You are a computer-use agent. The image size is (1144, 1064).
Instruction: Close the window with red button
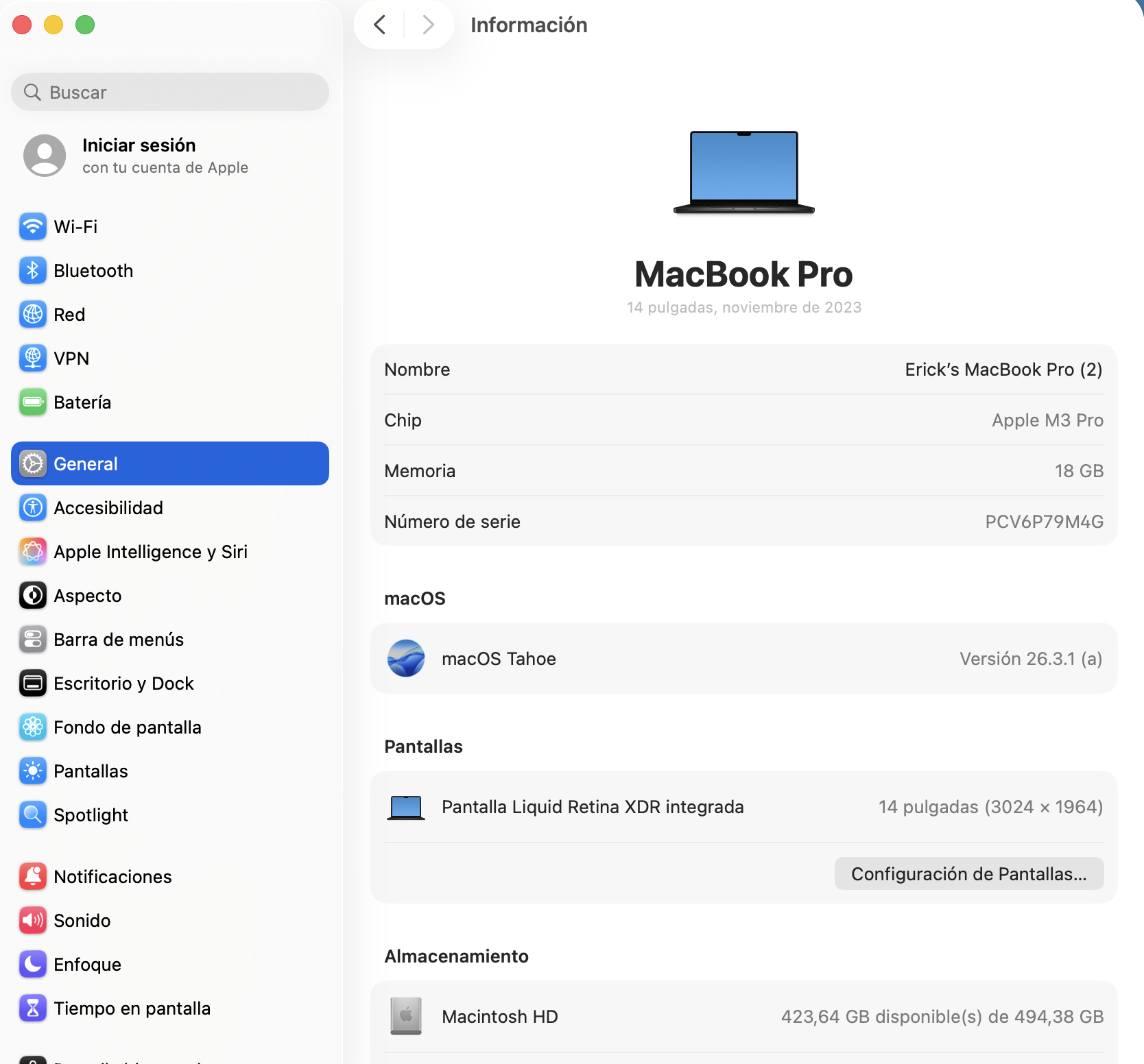tap(22, 25)
